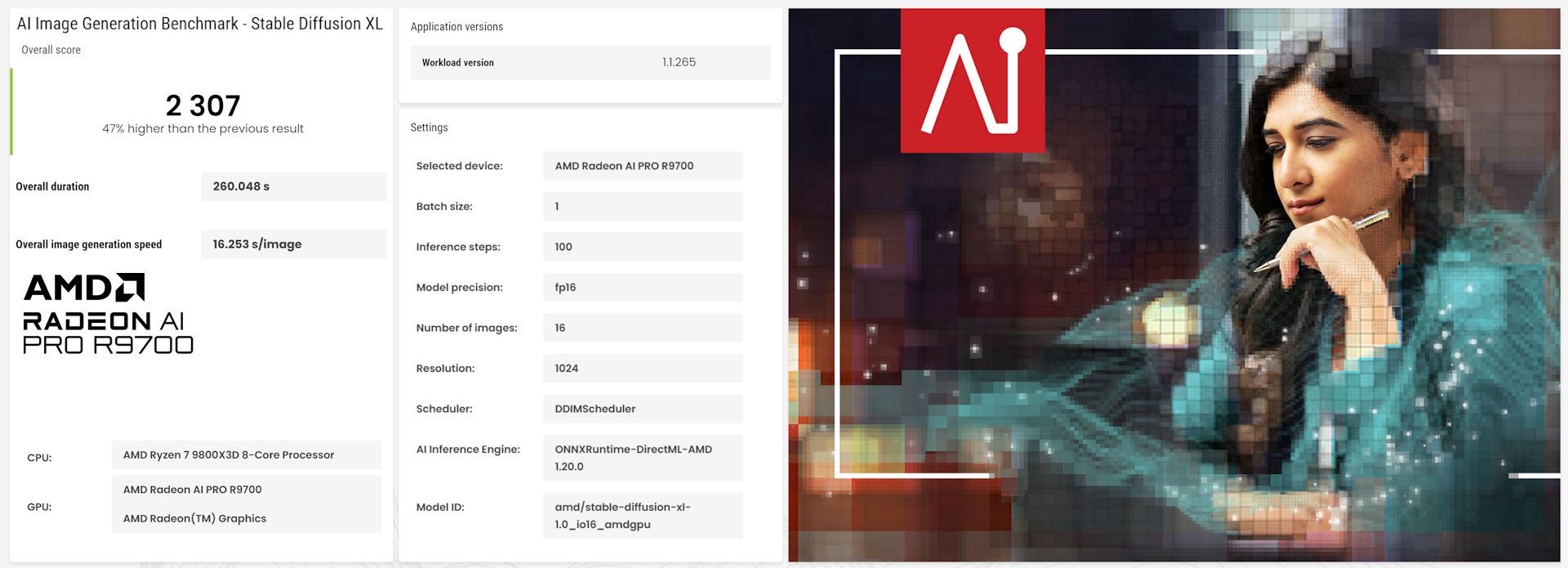Click the pixelated woman benchmark image
The height and width of the screenshot is (568, 1568).
1174,284
